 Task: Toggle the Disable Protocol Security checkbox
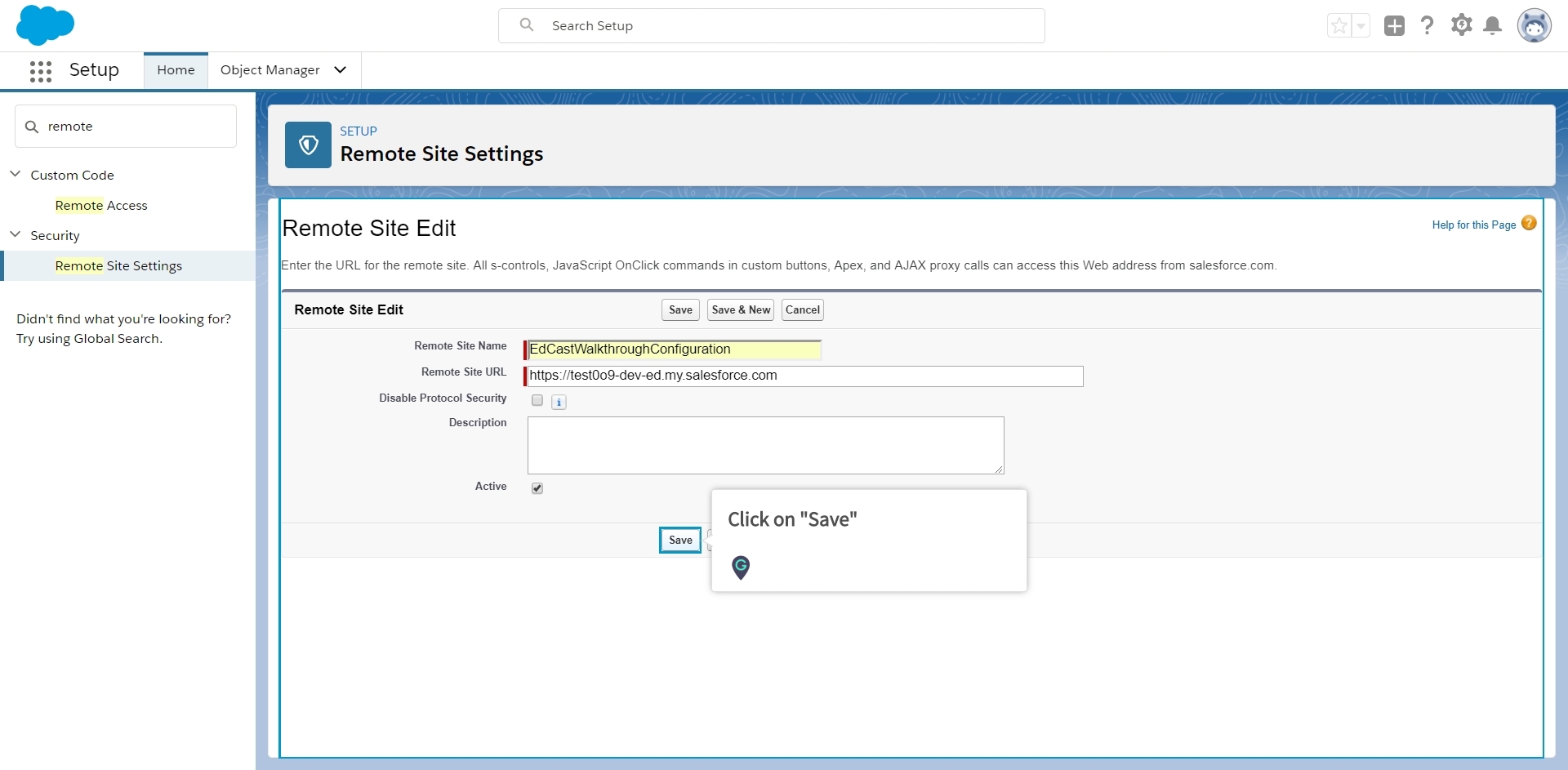537,400
